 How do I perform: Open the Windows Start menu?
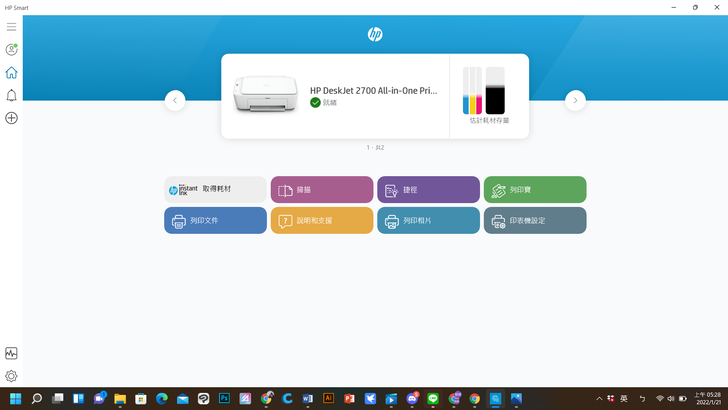tap(16, 398)
